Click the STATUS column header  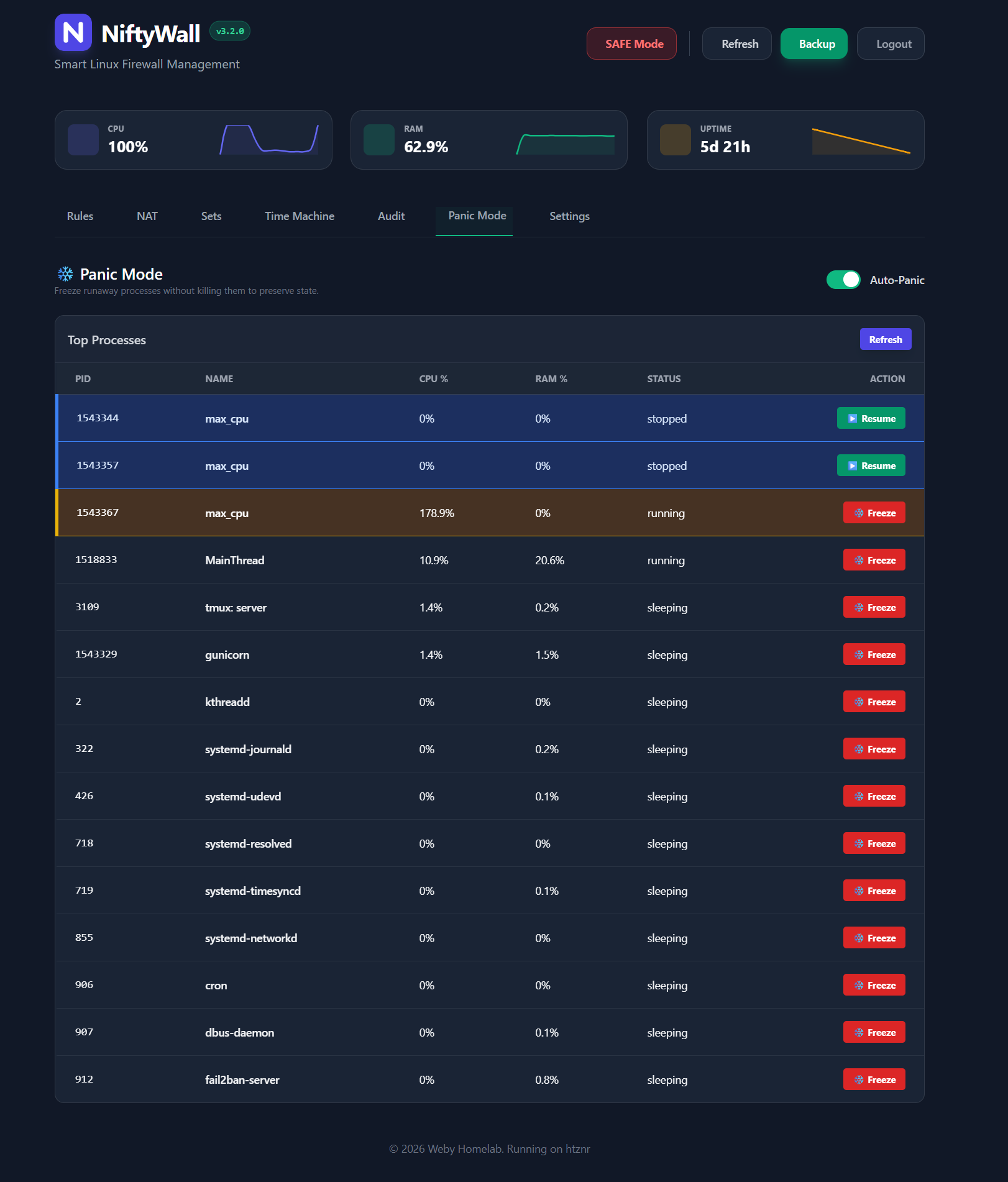664,378
